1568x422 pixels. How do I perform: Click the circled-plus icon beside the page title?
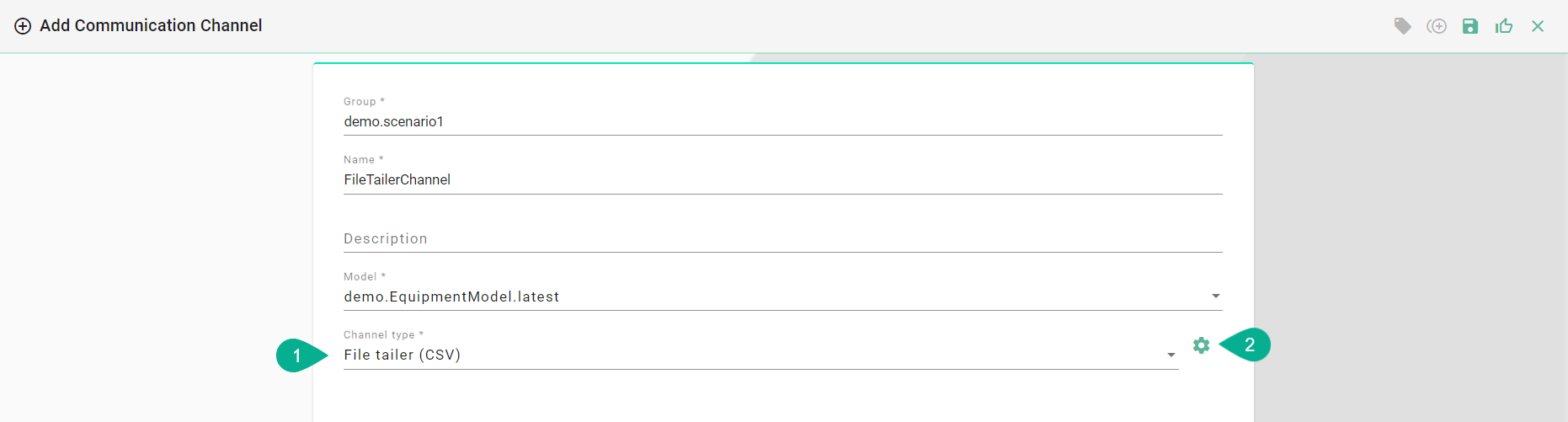tap(23, 26)
